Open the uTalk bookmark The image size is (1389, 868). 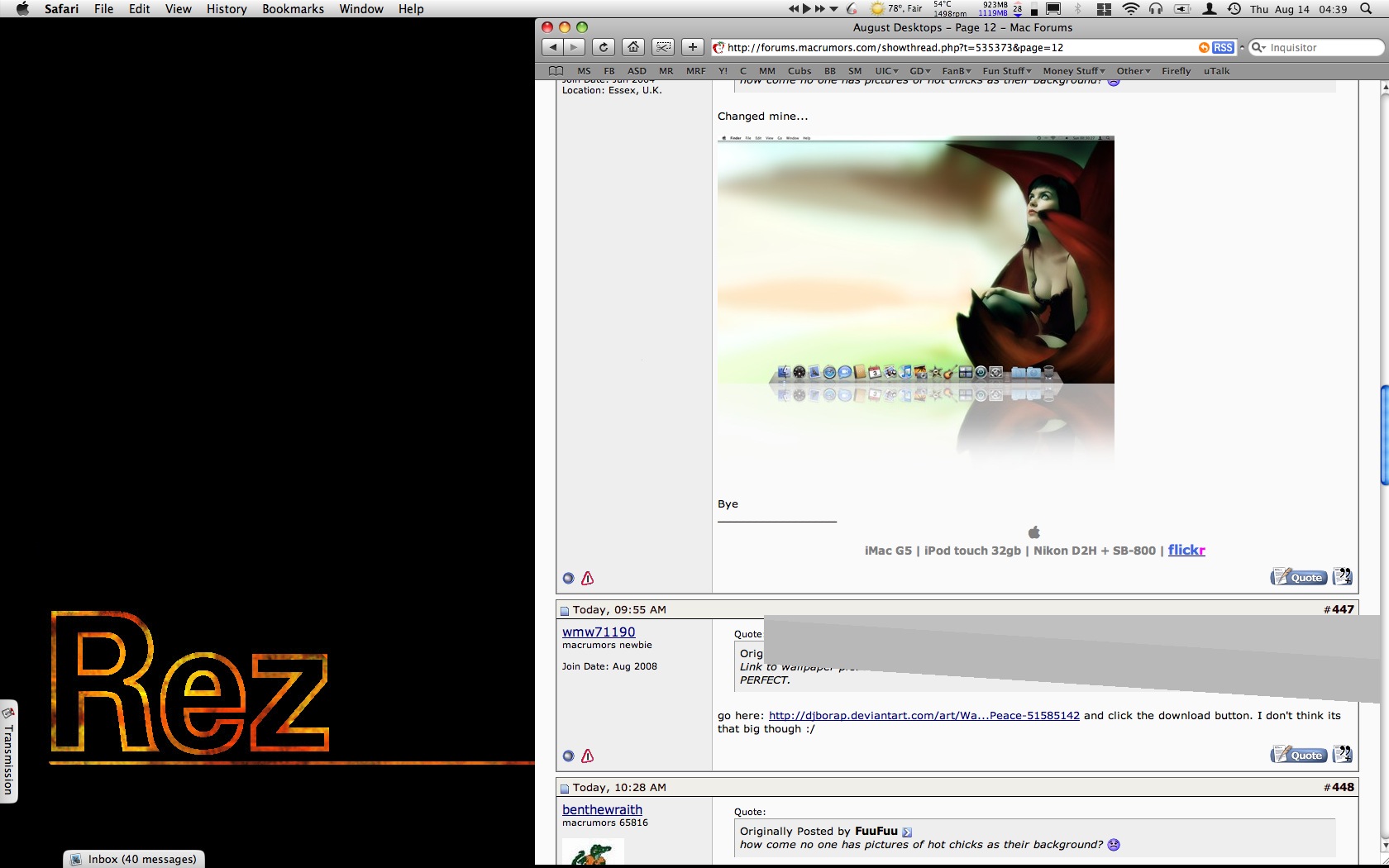pyautogui.click(x=1216, y=71)
